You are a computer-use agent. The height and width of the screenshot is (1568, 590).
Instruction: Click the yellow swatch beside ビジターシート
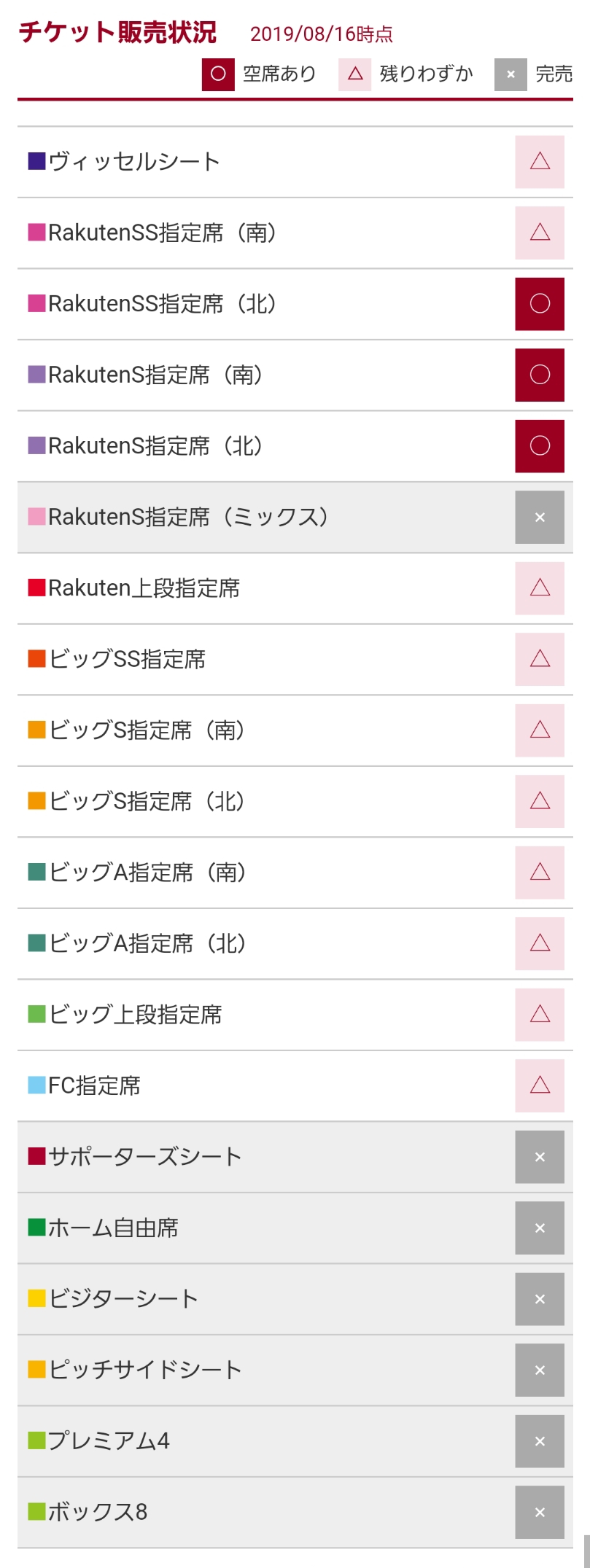point(36,1299)
